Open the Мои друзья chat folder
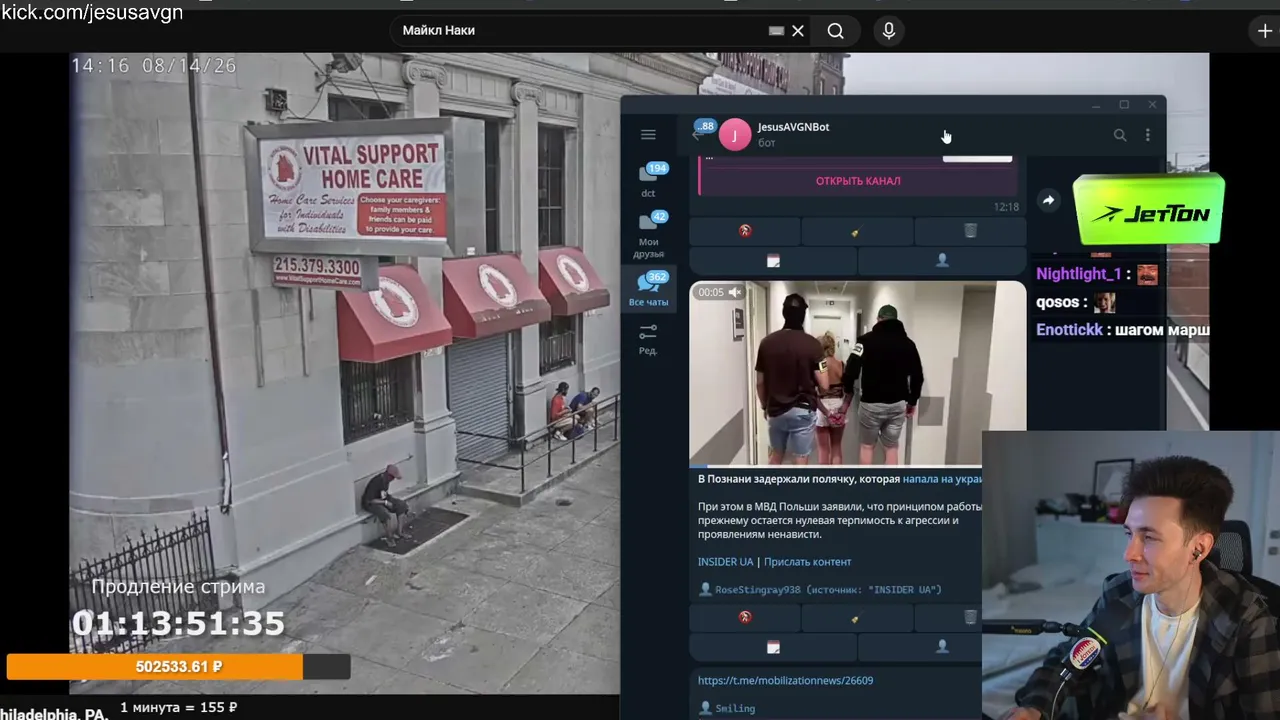Image resolution: width=1280 pixels, height=720 pixels. (649, 235)
